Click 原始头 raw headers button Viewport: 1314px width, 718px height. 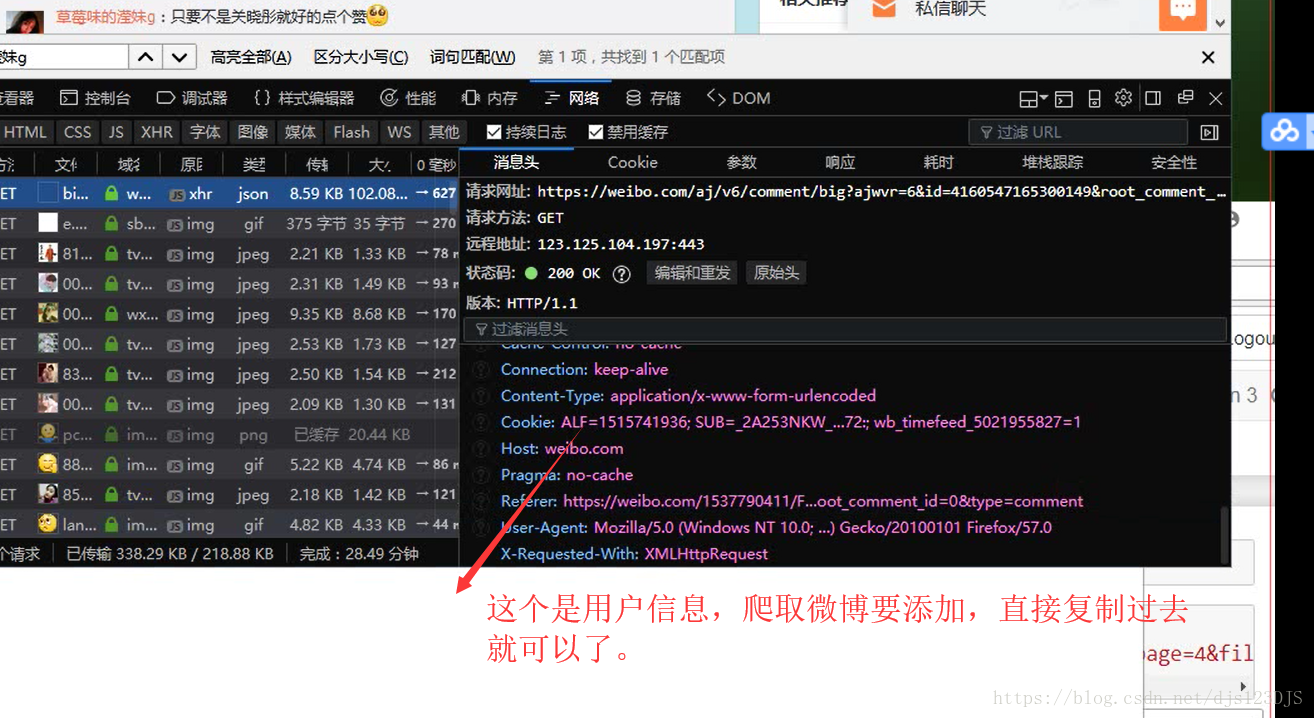coord(776,273)
